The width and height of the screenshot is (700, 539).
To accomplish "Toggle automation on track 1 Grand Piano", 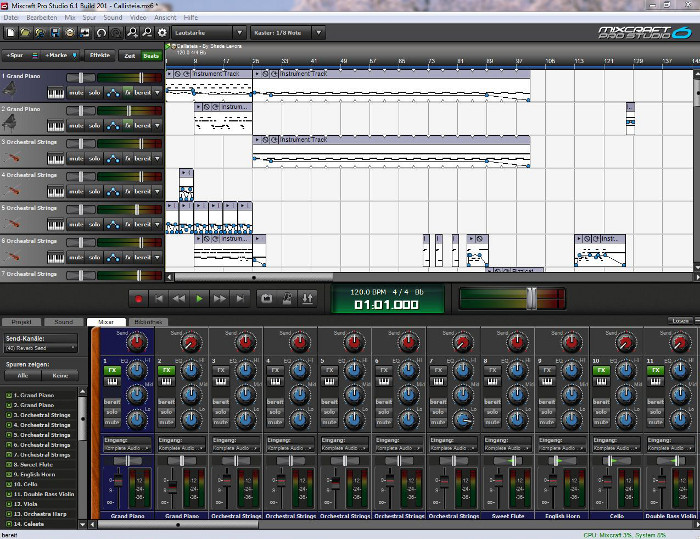I will 113,93.
